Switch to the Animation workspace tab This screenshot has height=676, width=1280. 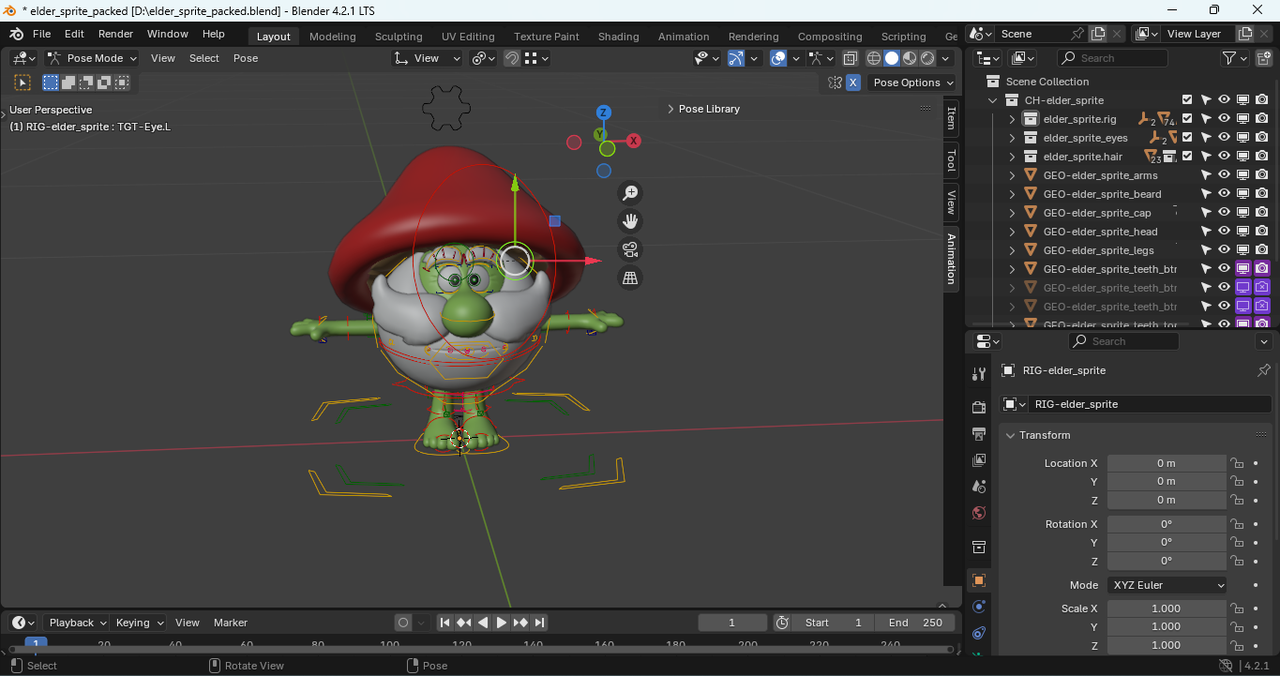(x=684, y=36)
